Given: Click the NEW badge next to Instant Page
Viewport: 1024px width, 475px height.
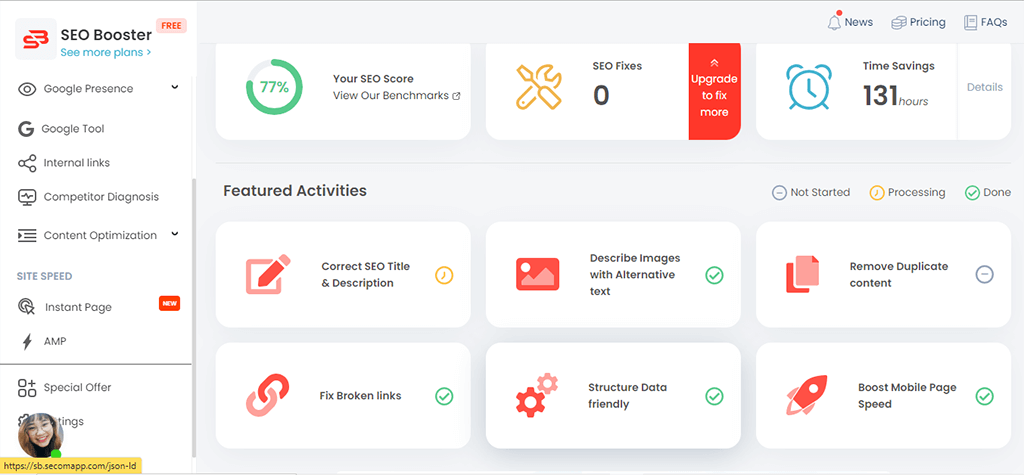Looking at the screenshot, I should [x=169, y=304].
